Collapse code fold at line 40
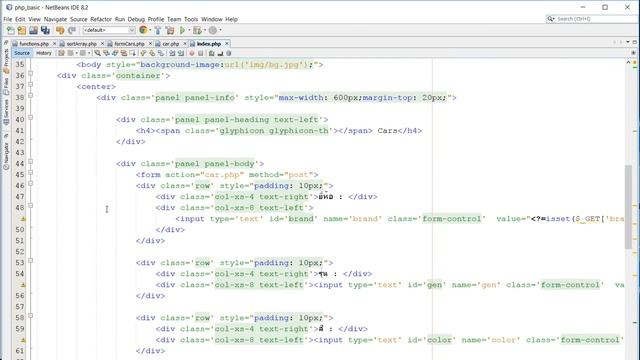The image size is (640, 360). [31, 118]
